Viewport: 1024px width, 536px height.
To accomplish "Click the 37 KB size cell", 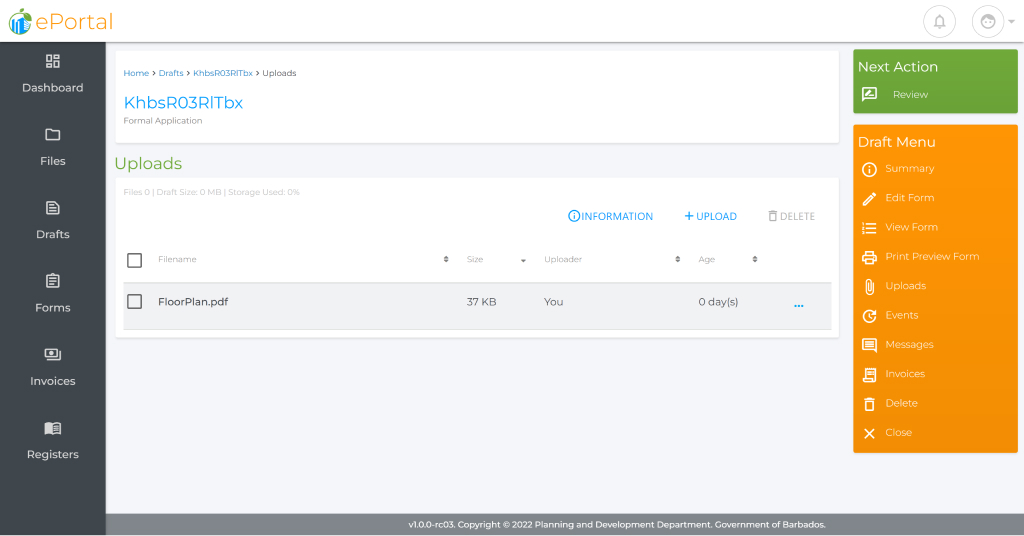I will (x=481, y=302).
